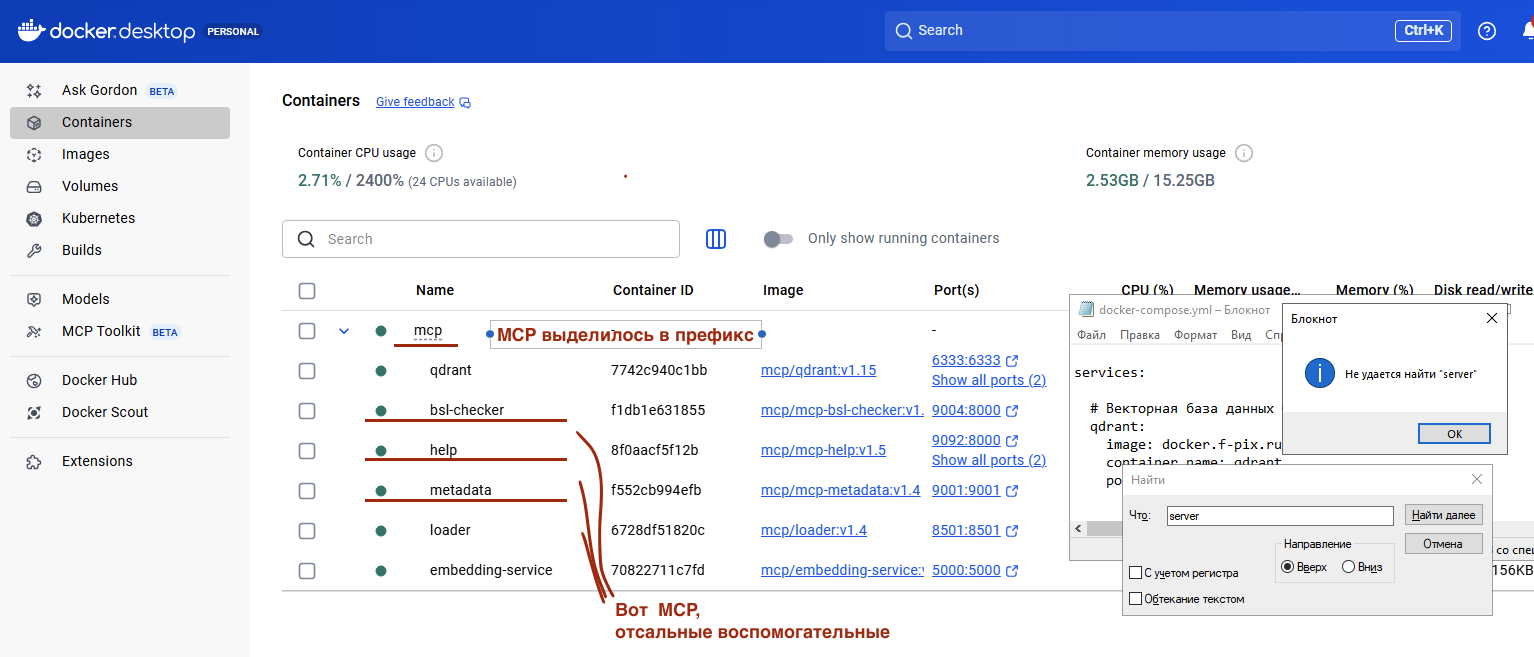This screenshot has width=1534, height=657.
Task: Check the metadata container checkbox
Action: click(307, 491)
